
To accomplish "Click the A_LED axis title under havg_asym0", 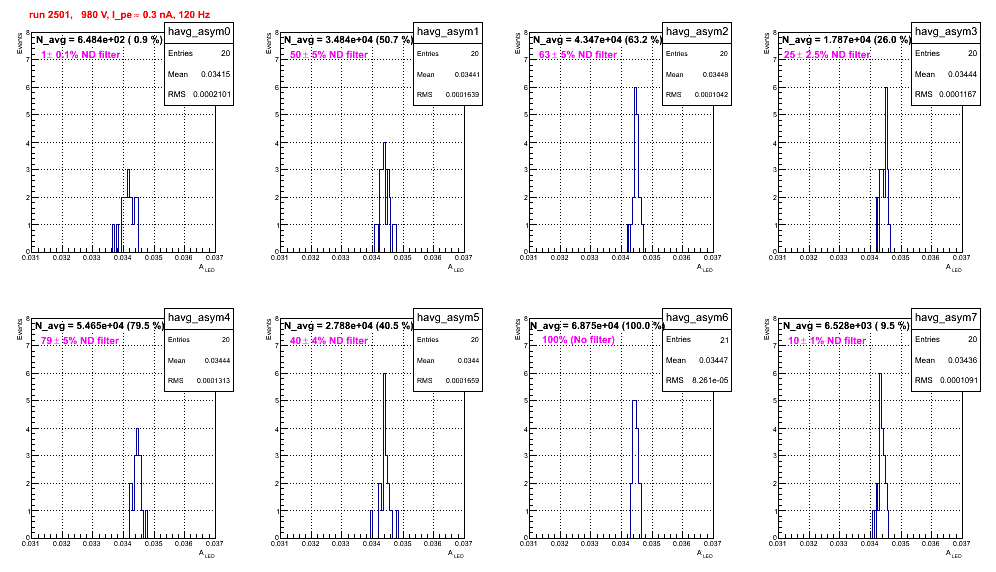I will 207,268.
